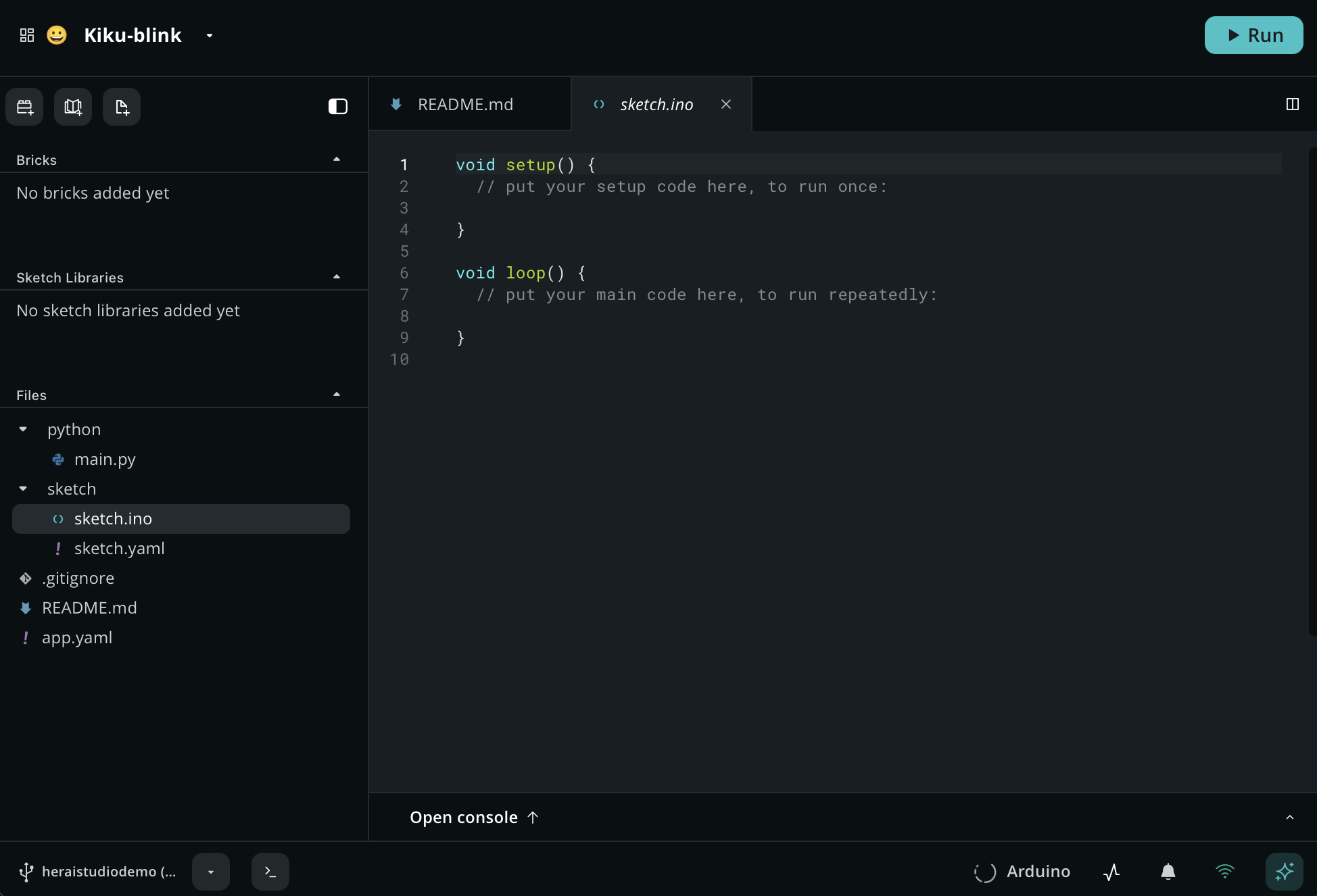1317x896 pixels.
Task: Close the sketch.ino tab
Action: point(726,104)
